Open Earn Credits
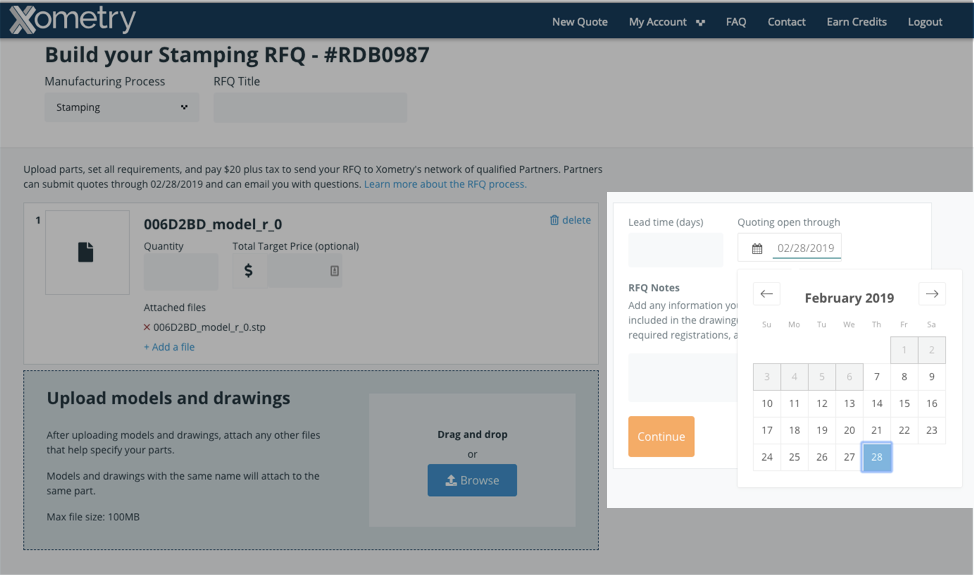The image size is (974, 575). (x=857, y=22)
